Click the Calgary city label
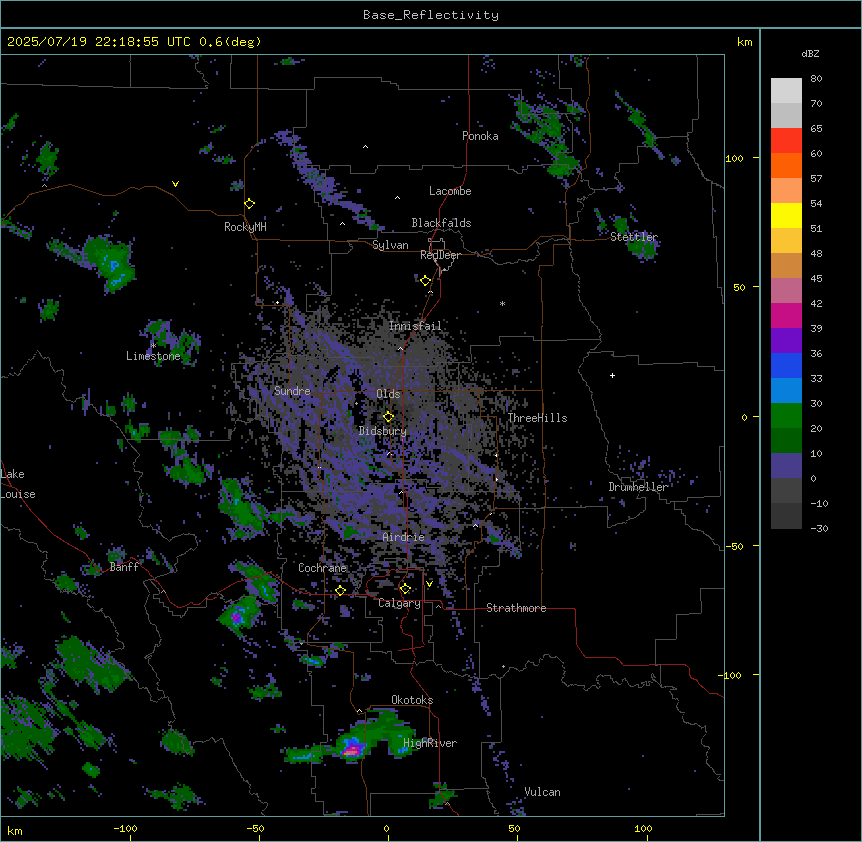The height and width of the screenshot is (842, 862). pyautogui.click(x=399, y=603)
